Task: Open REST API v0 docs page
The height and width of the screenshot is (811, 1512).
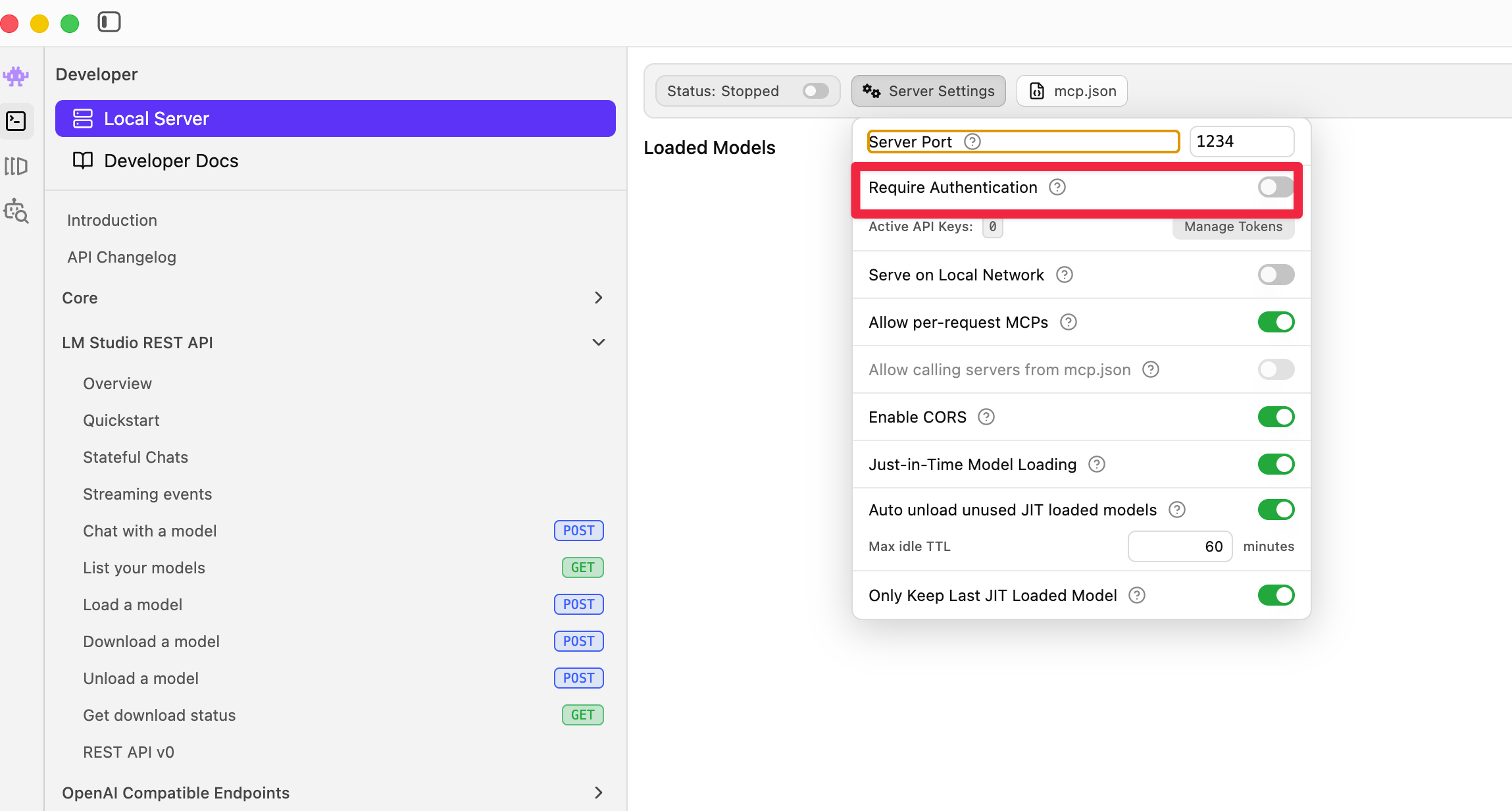Action: click(128, 752)
